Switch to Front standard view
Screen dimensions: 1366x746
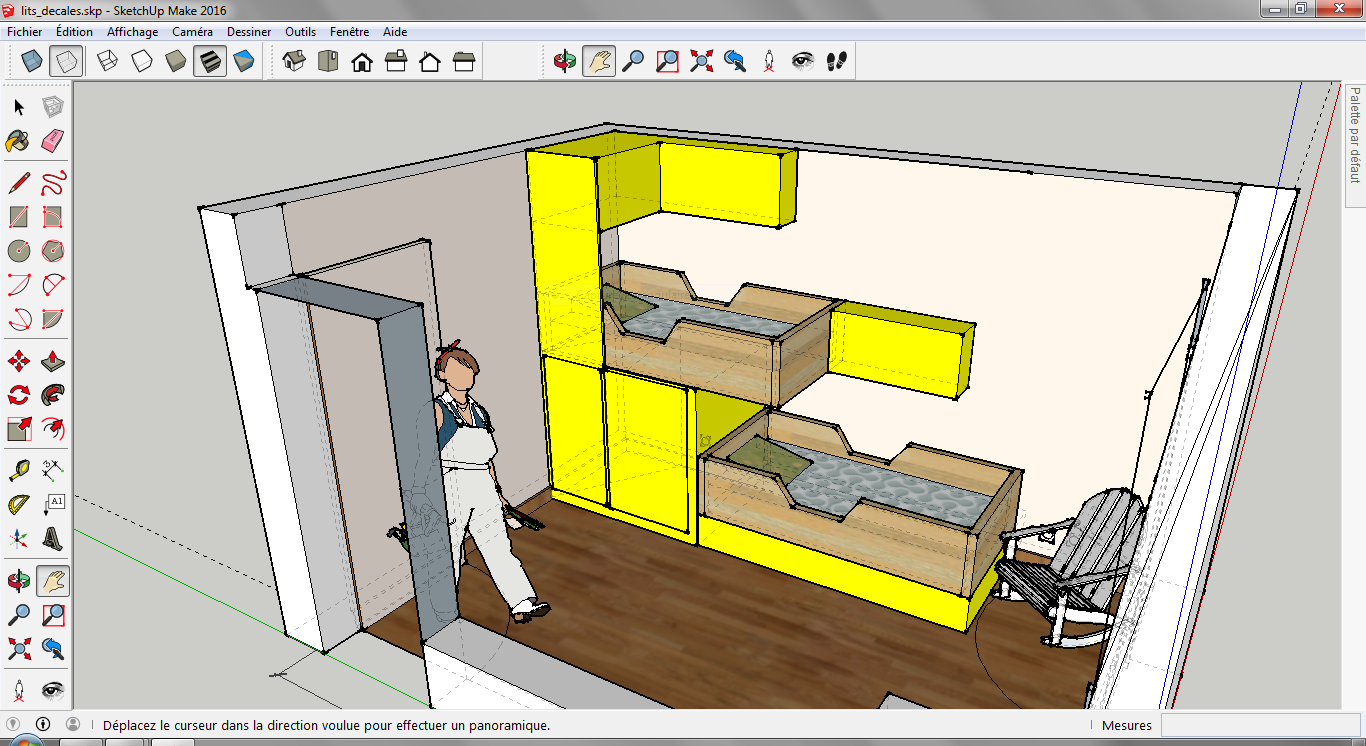362,62
